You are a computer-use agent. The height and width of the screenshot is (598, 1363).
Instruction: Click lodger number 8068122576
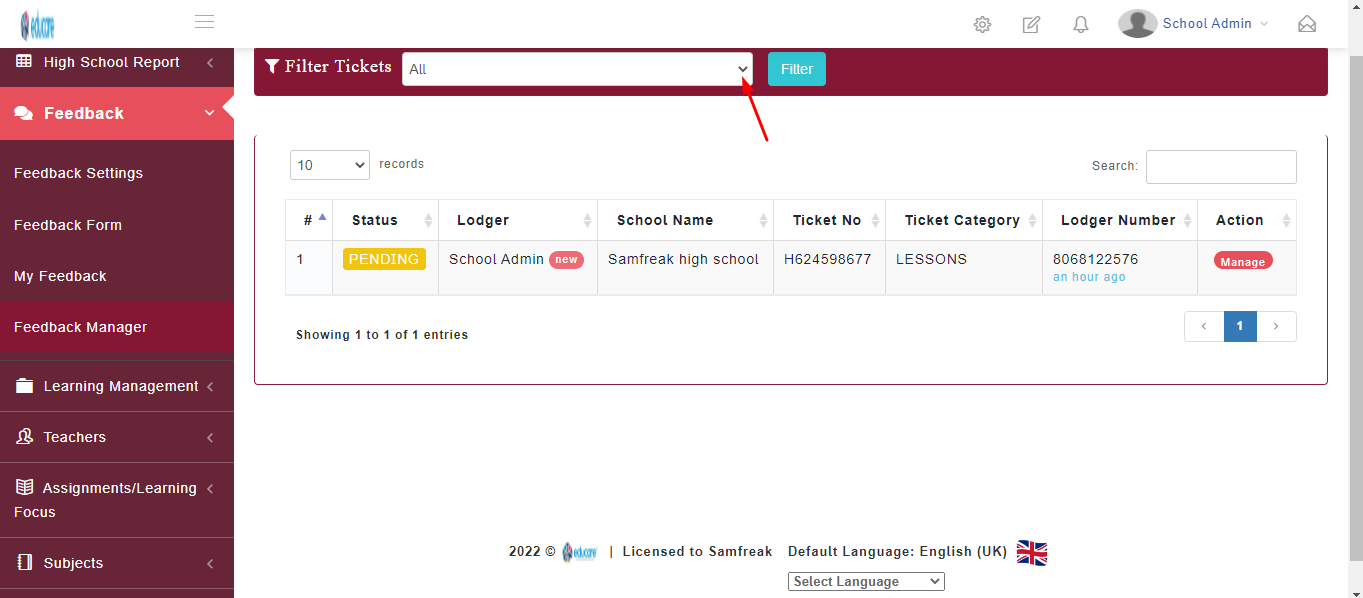tap(1095, 259)
